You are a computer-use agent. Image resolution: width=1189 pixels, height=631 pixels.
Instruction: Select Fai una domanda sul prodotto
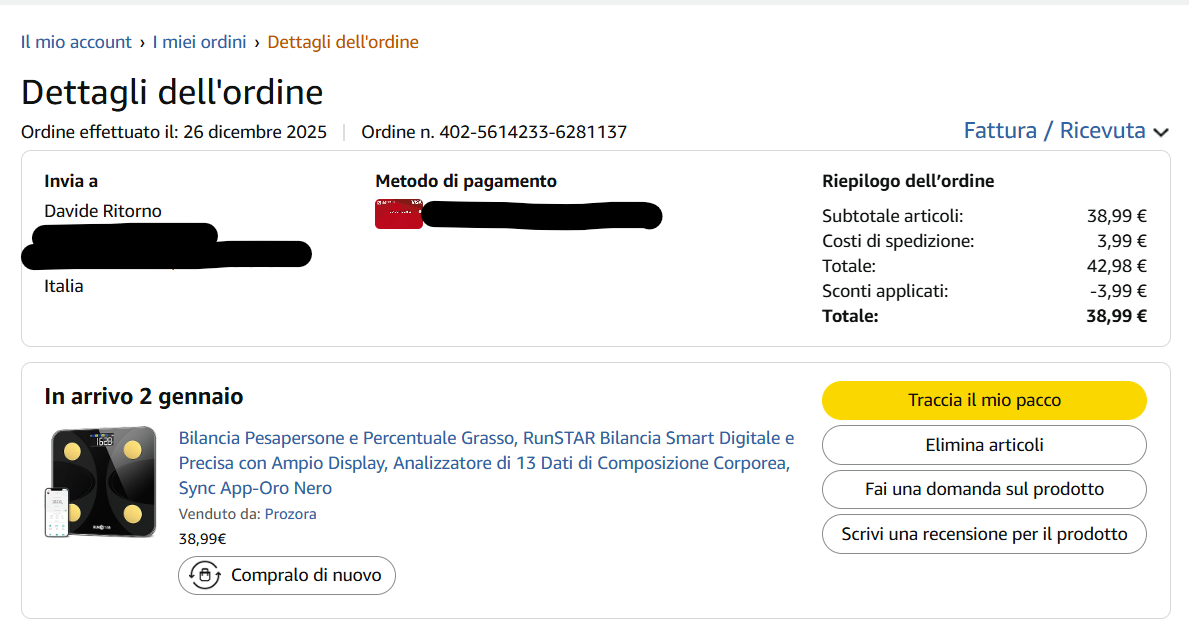pos(984,489)
